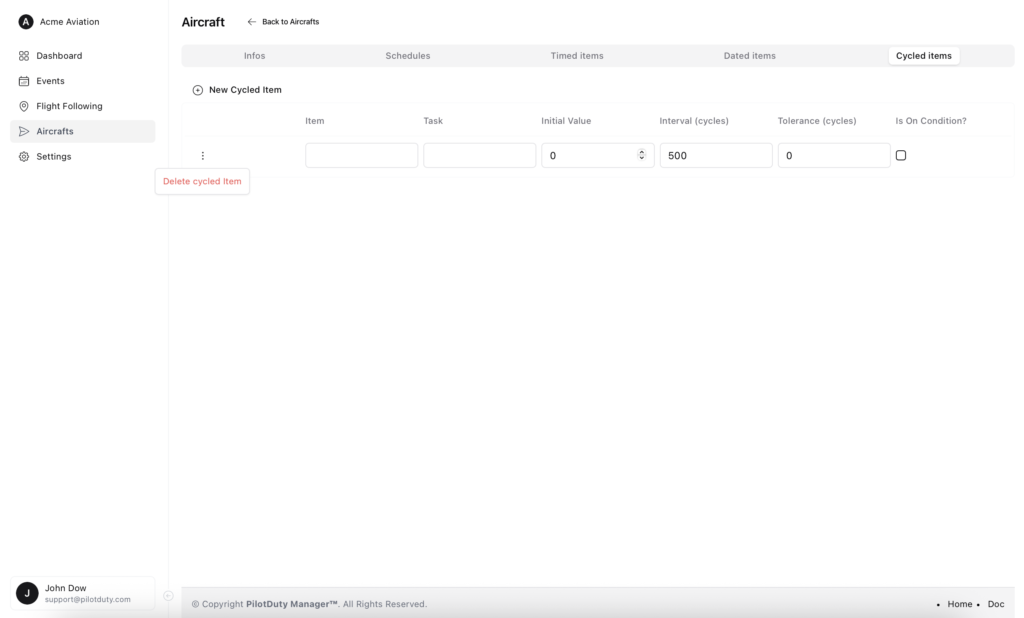Click the Acme Aviation logo avatar
Image resolution: width=1024 pixels, height=618 pixels.
click(26, 22)
